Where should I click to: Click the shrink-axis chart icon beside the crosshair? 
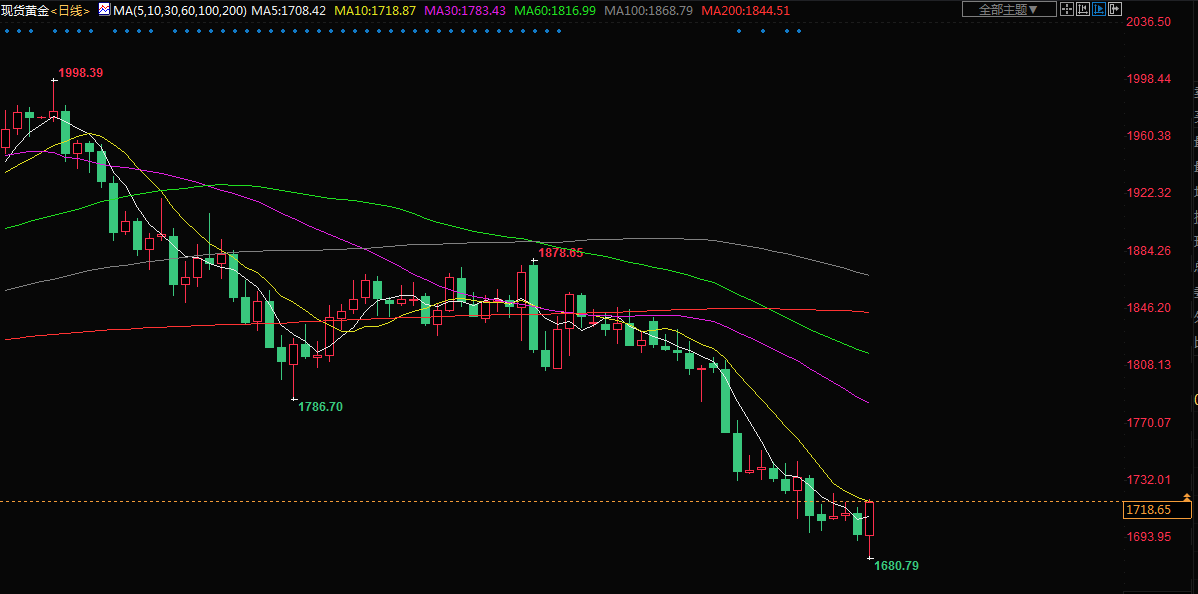pyautogui.click(x=1083, y=9)
